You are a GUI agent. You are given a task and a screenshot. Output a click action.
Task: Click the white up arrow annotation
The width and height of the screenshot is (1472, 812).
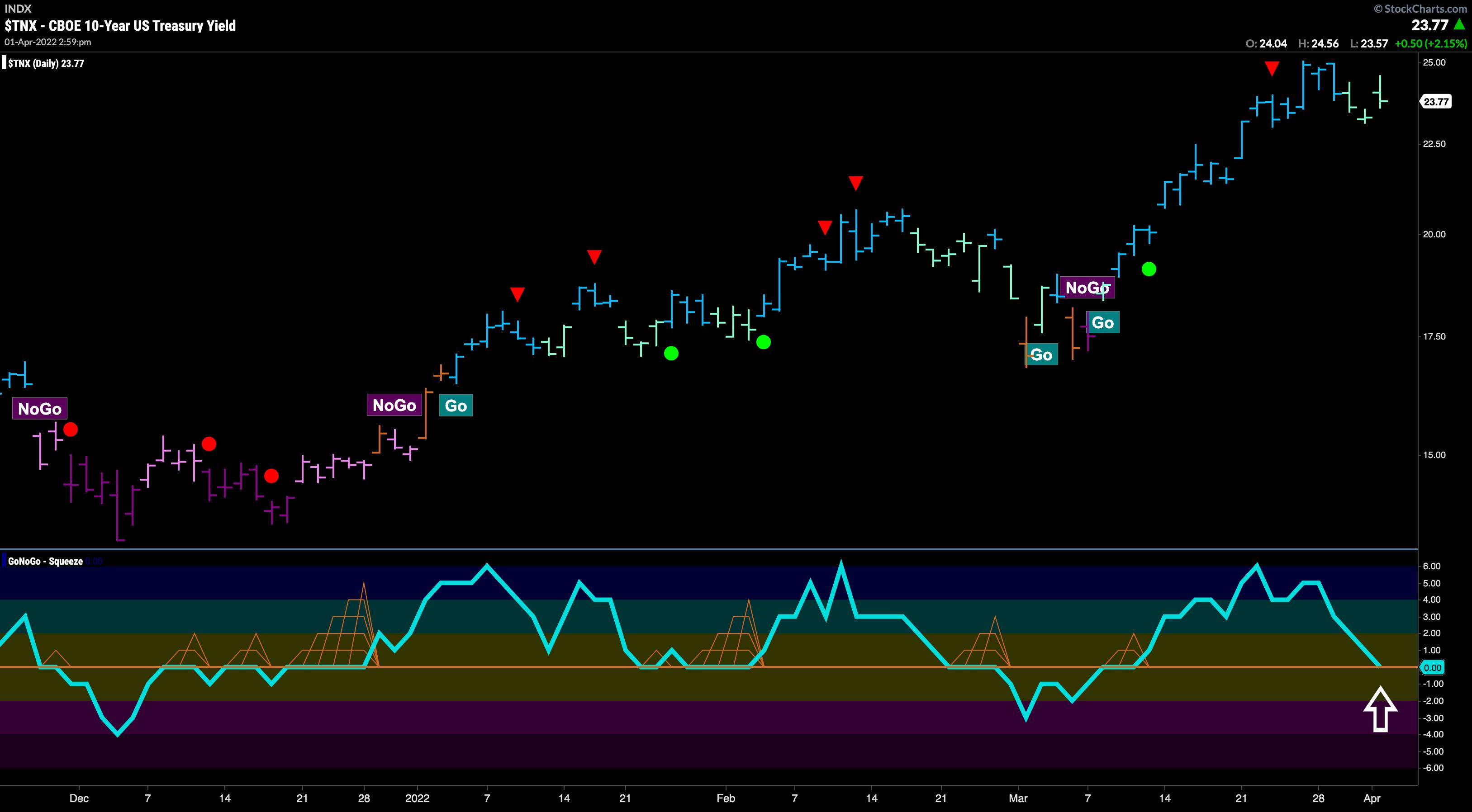click(x=1380, y=708)
